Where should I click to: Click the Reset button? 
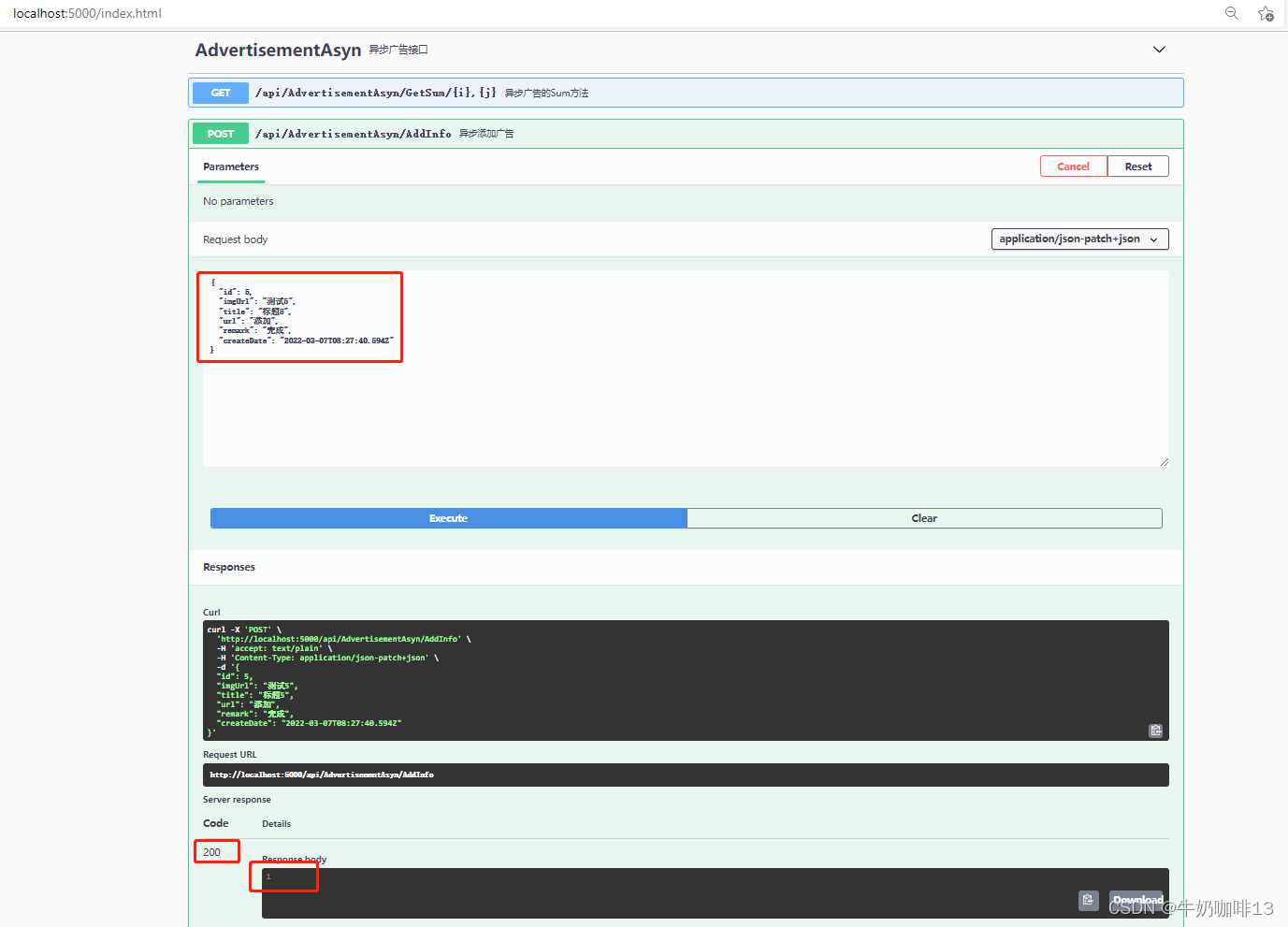1138,167
